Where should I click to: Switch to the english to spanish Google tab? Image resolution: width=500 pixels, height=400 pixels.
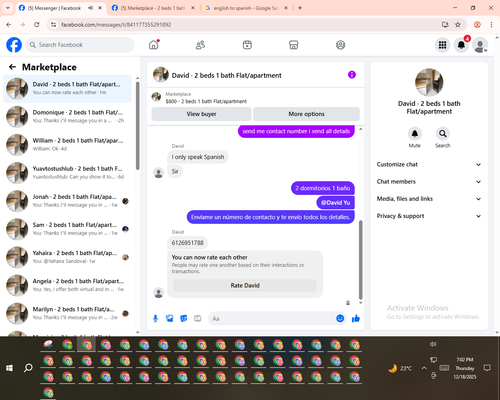tap(246, 8)
